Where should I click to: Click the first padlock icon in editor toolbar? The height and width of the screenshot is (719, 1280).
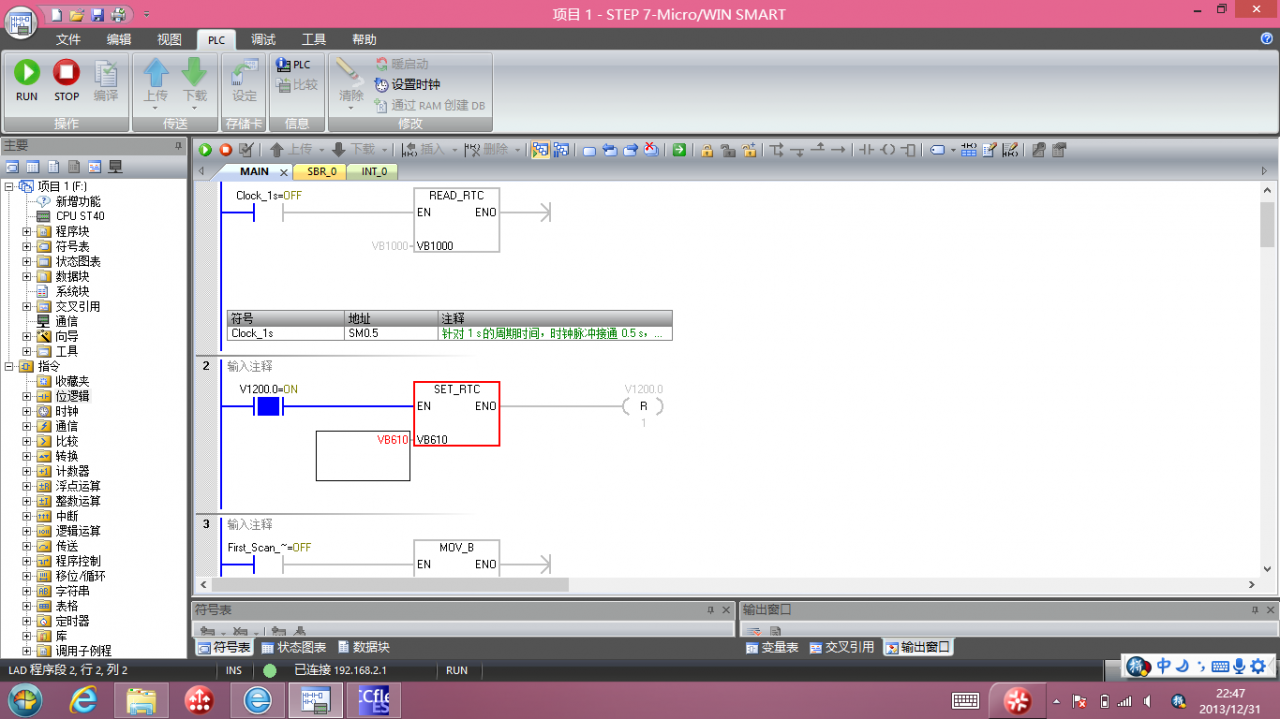pyautogui.click(x=707, y=150)
